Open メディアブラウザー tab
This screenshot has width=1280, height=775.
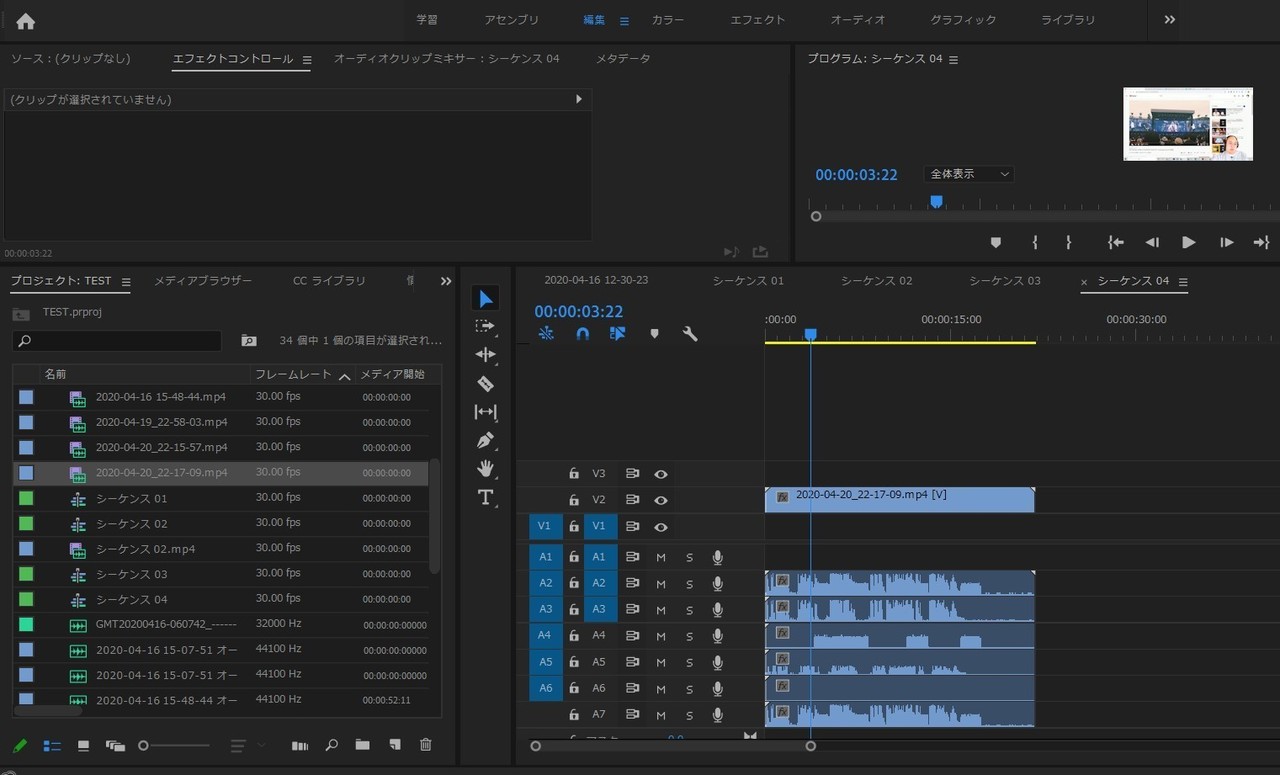point(203,282)
